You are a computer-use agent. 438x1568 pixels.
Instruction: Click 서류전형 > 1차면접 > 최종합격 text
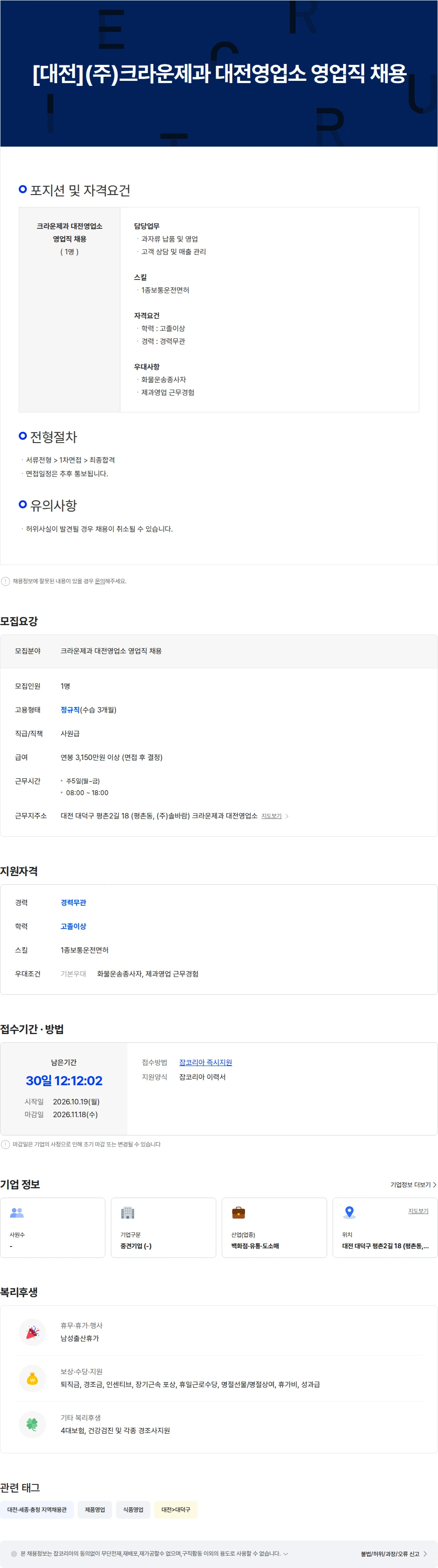71,460
